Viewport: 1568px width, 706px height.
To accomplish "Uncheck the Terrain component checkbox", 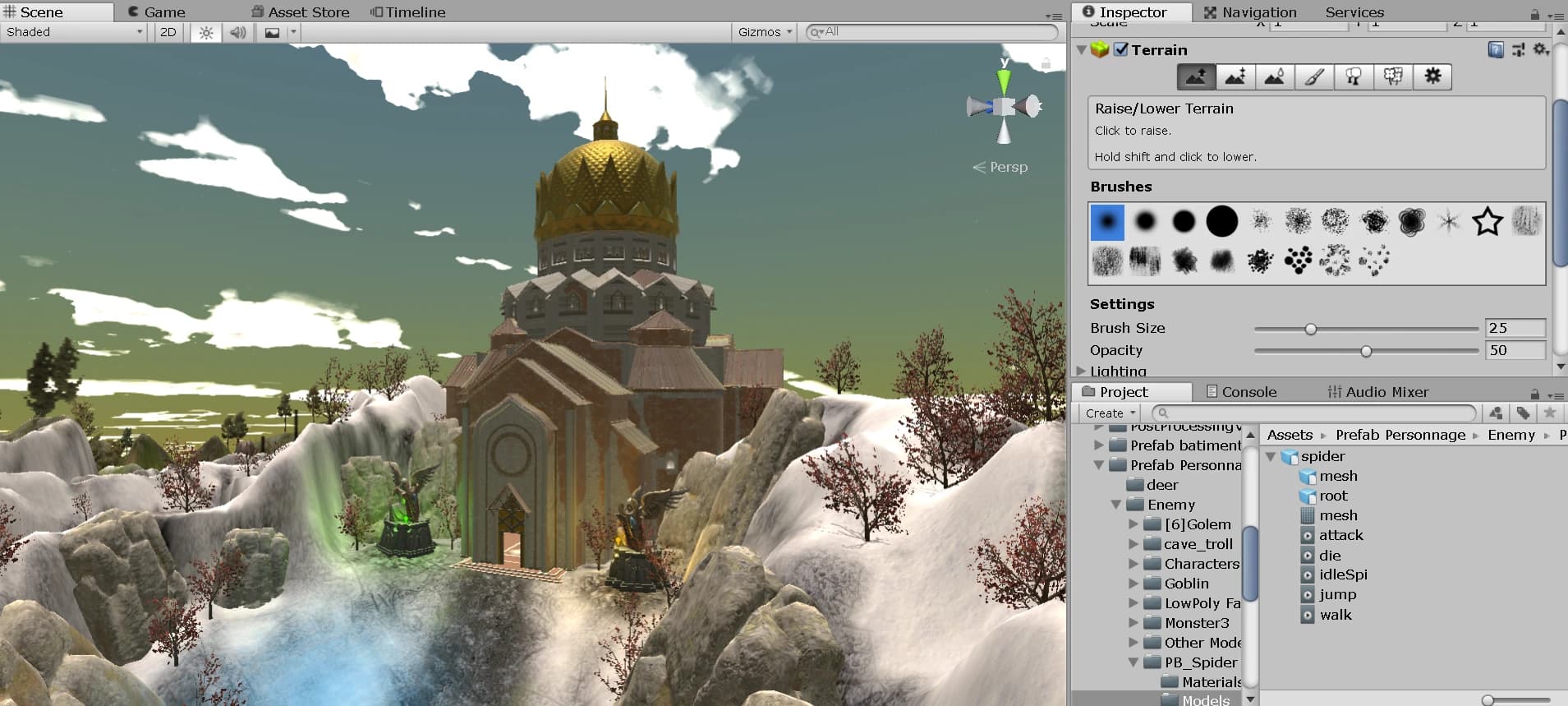I will (x=1121, y=49).
